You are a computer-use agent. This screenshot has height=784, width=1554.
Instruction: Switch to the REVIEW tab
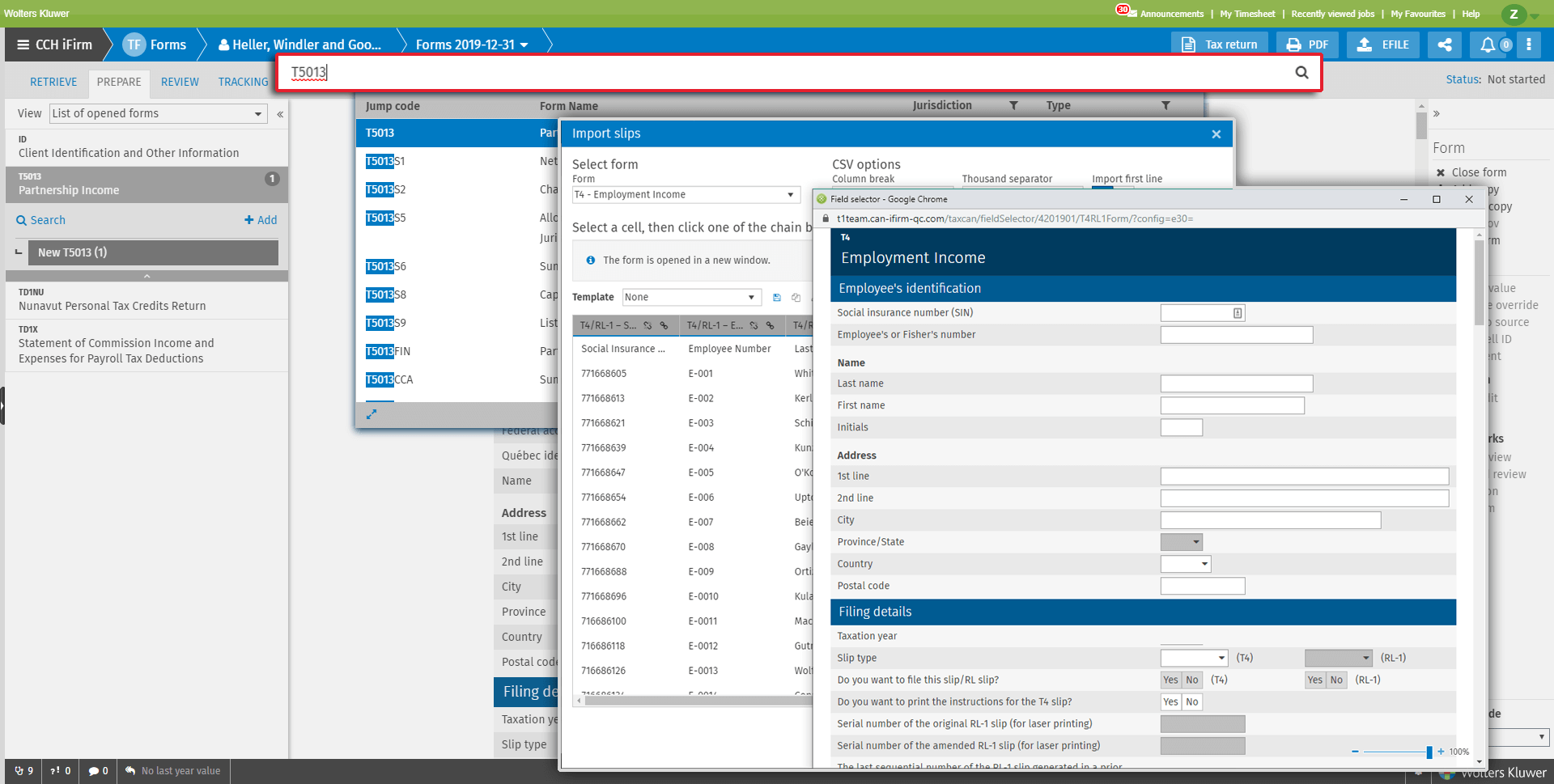click(x=180, y=82)
